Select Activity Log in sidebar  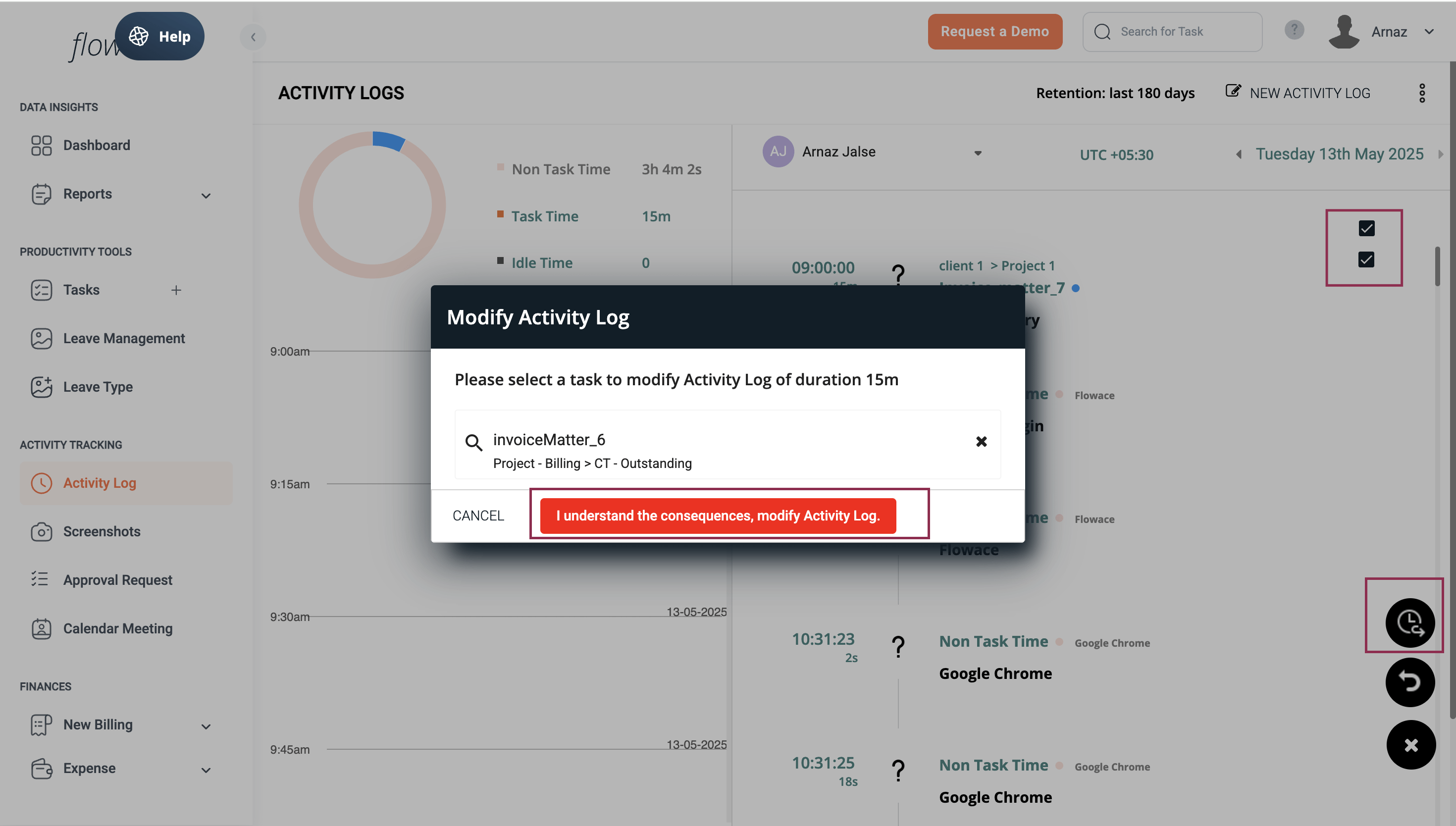point(126,483)
